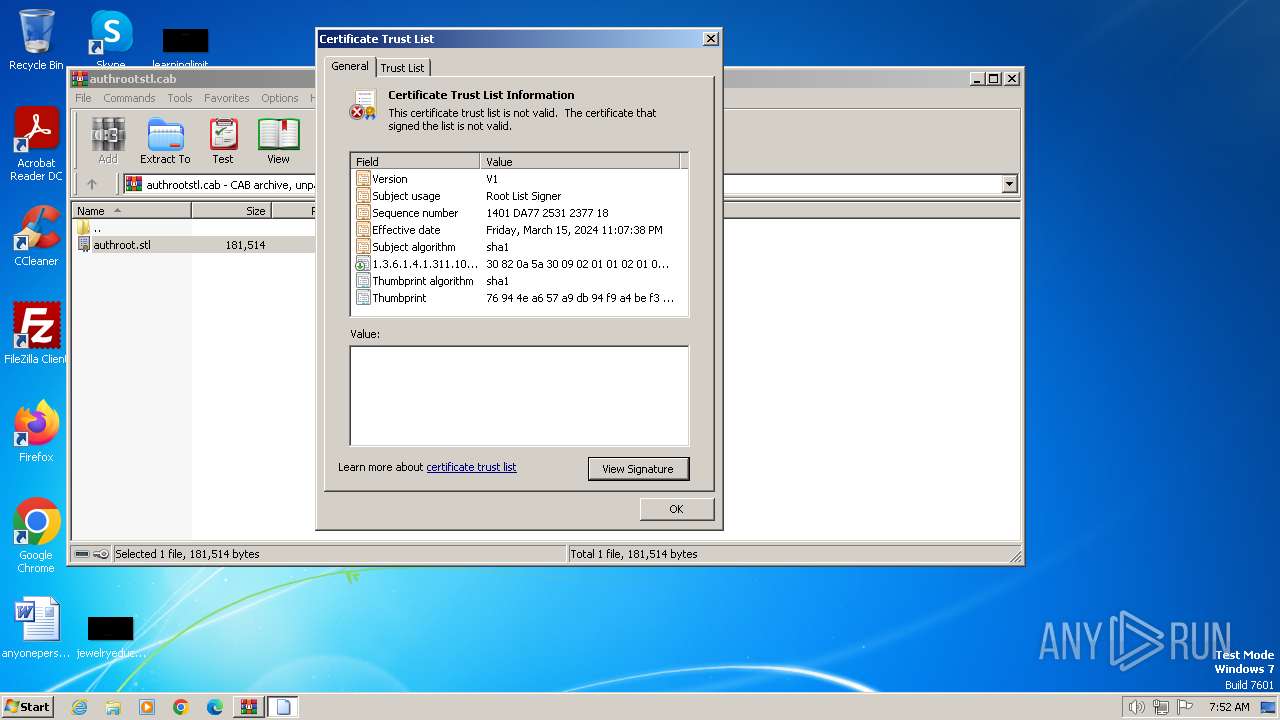Switch to the Trust List tab
The image size is (1280, 720).
[402, 67]
